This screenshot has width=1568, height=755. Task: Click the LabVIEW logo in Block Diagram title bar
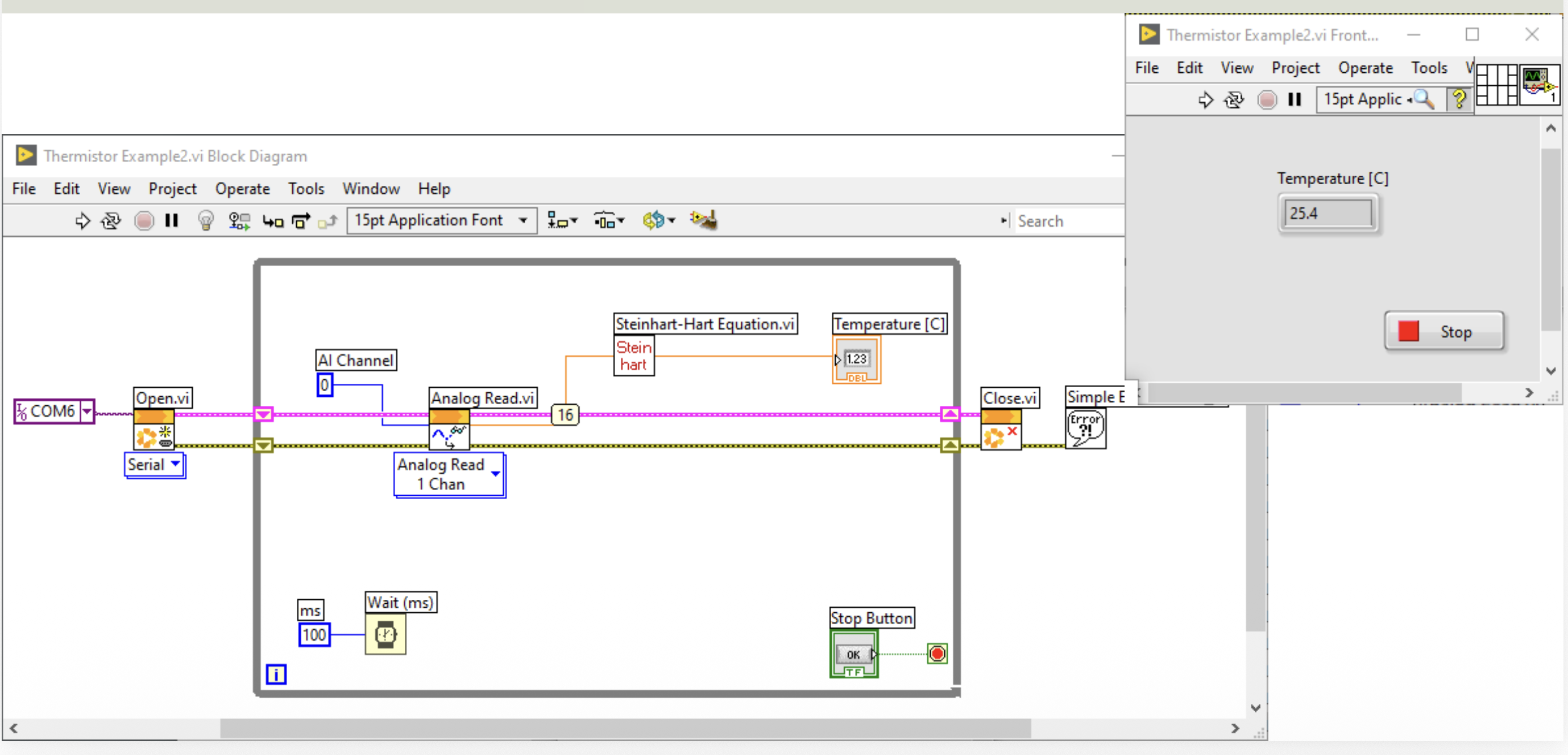point(25,155)
